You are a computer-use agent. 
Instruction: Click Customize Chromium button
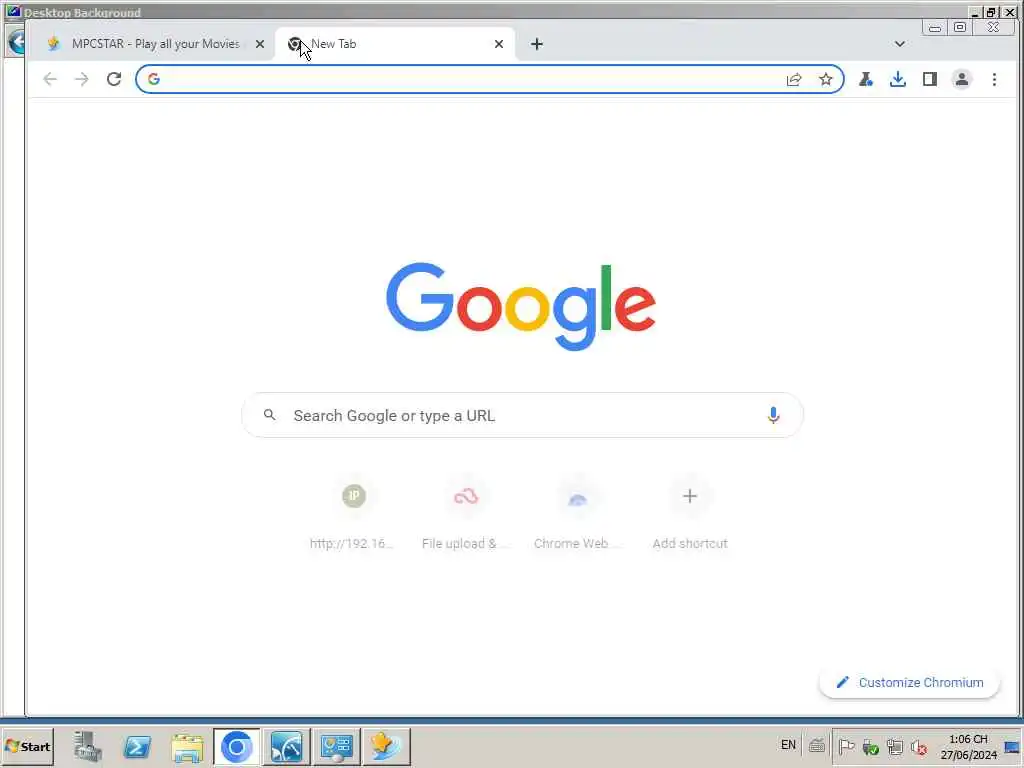pyautogui.click(x=910, y=682)
